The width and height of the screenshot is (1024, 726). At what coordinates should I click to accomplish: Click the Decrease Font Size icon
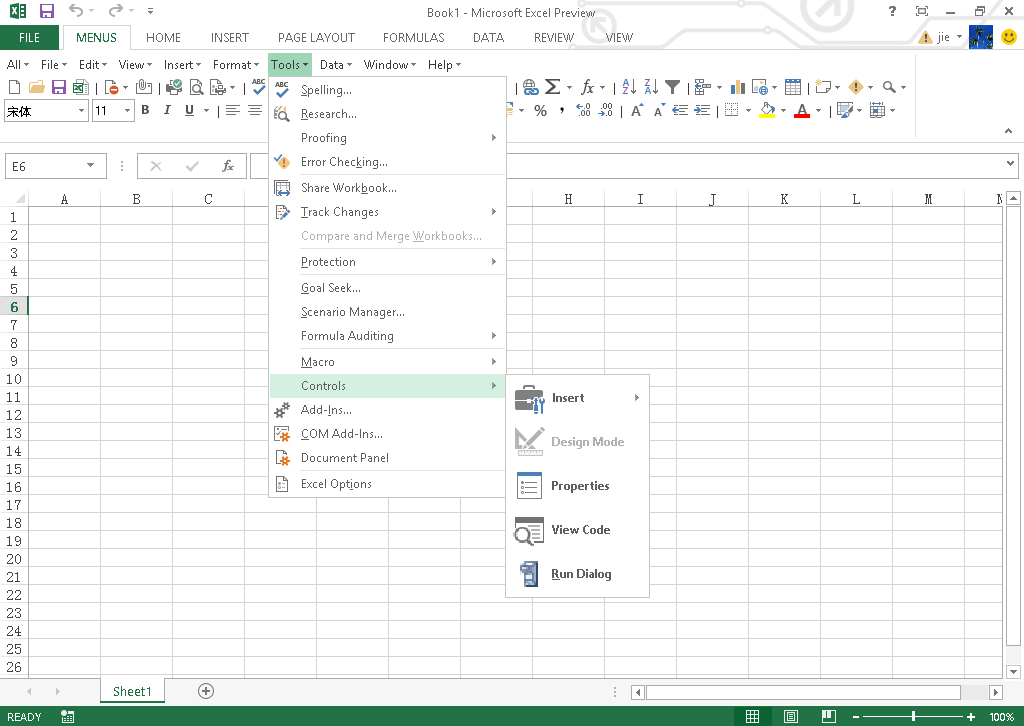pyautogui.click(x=659, y=111)
